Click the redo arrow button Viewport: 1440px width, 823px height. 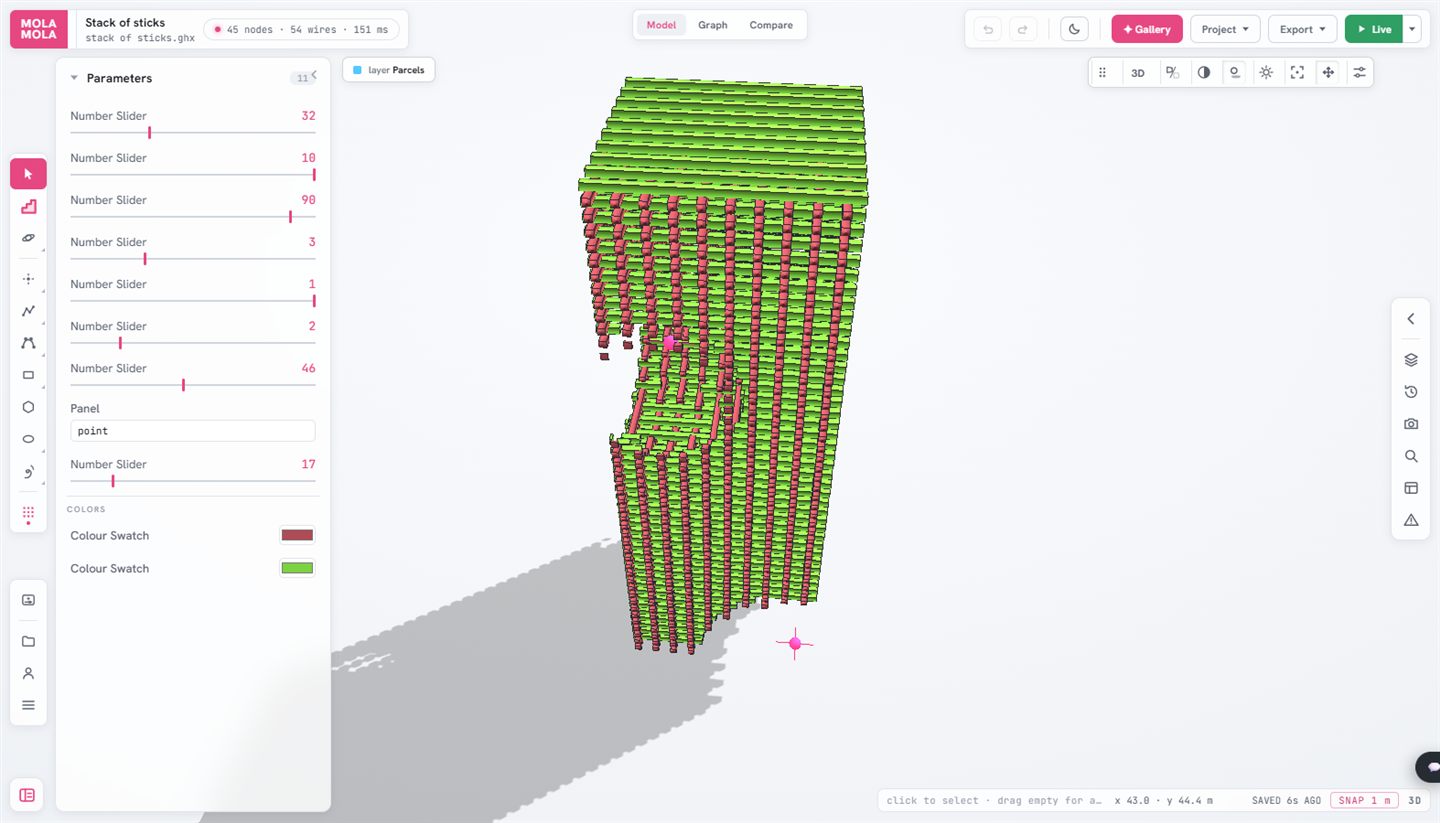1023,29
